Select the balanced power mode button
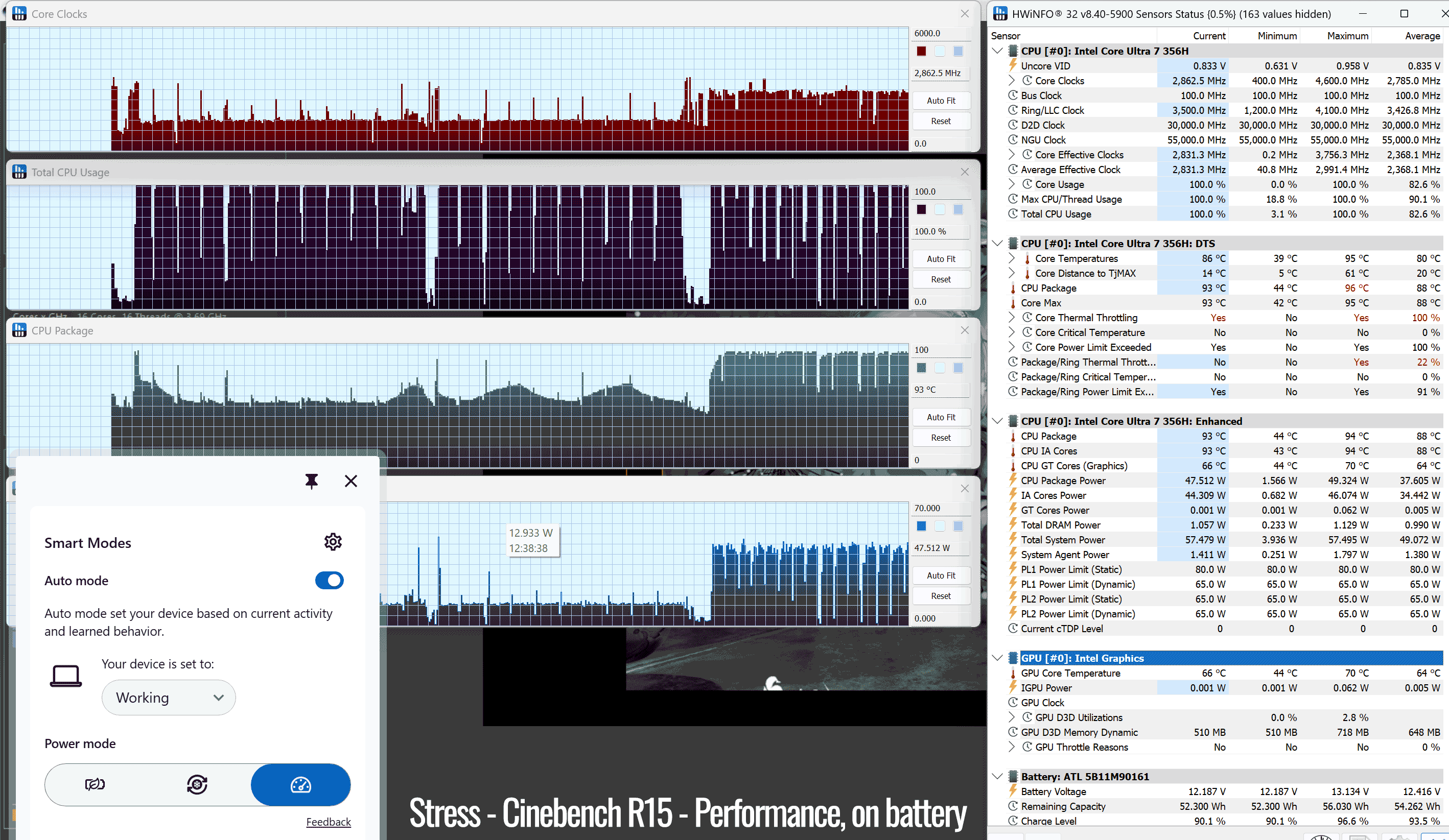Viewport: 1449px width, 840px height. coord(197,784)
